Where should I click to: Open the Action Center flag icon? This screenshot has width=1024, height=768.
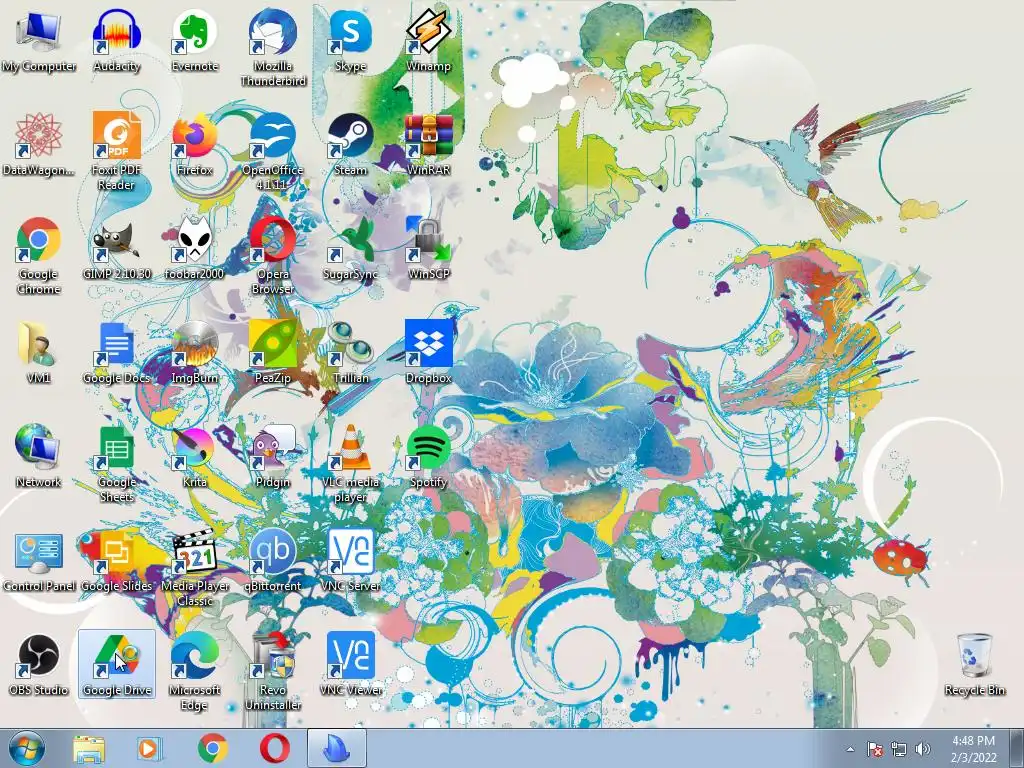click(875, 750)
